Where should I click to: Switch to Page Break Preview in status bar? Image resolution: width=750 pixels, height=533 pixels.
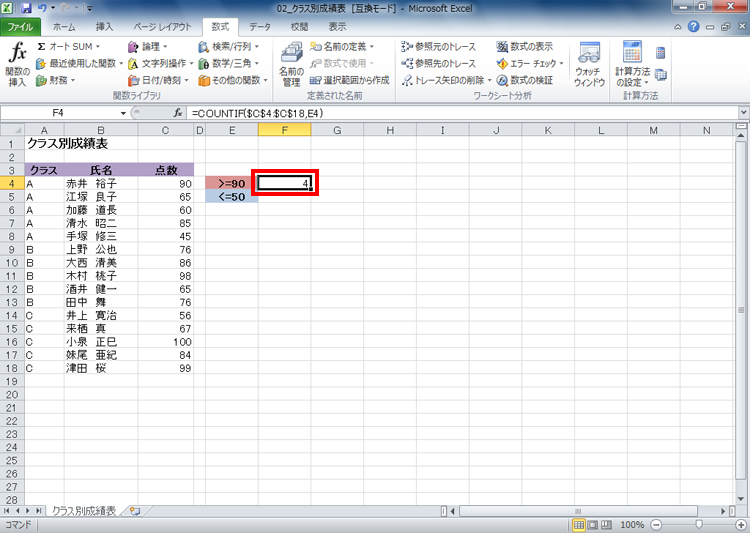(x=606, y=525)
